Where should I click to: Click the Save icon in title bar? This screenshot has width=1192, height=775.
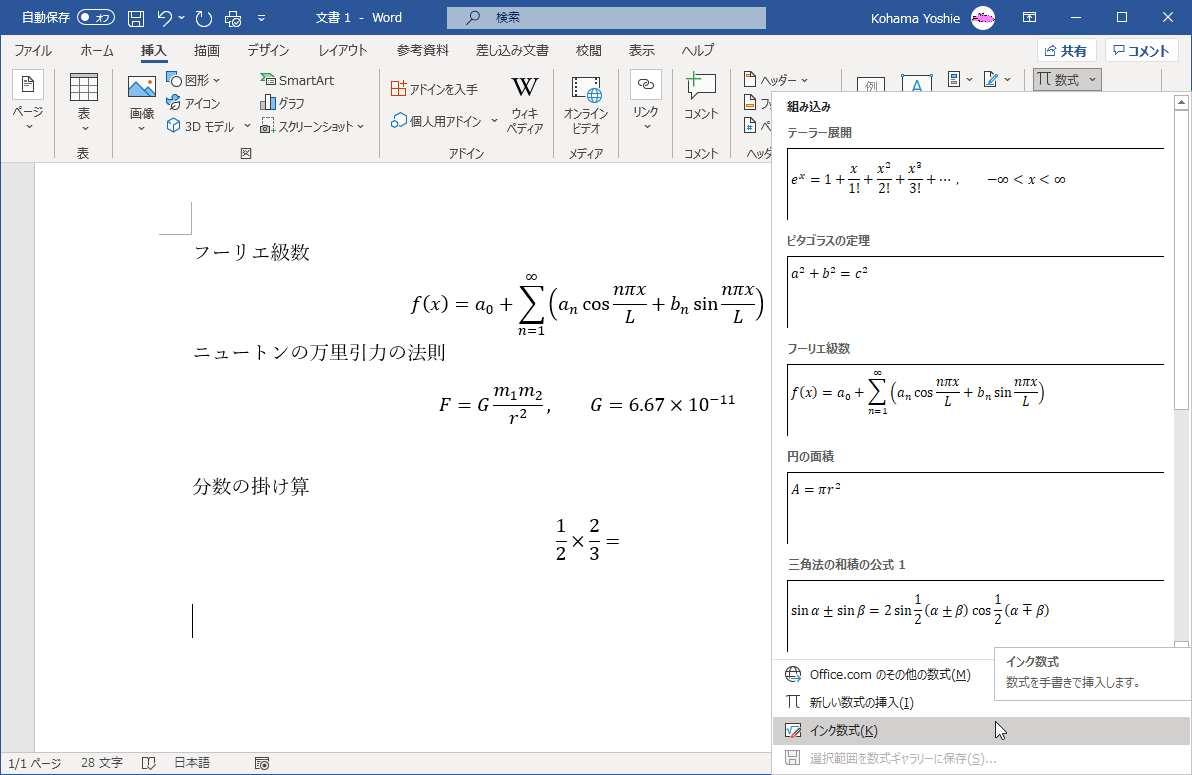click(x=136, y=17)
